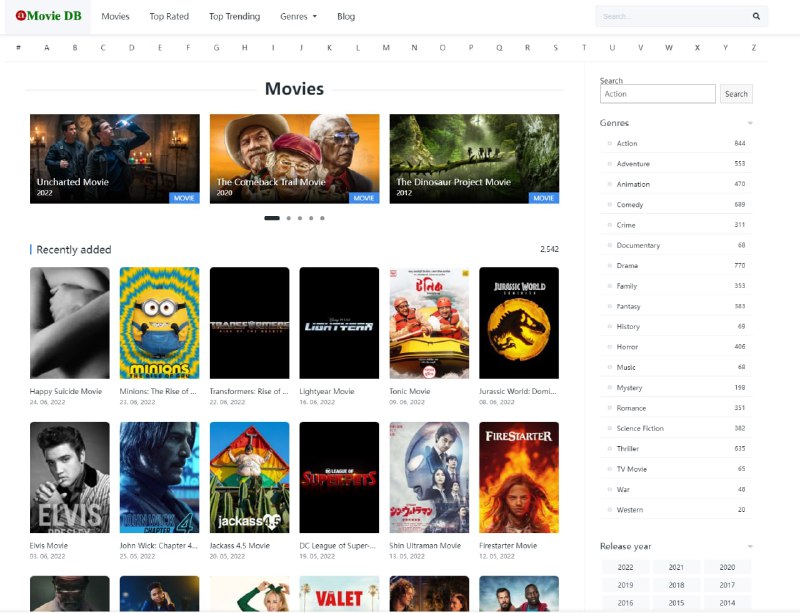Filter titles by the # symbol
The width and height of the screenshot is (800, 613).
[x=18, y=47]
